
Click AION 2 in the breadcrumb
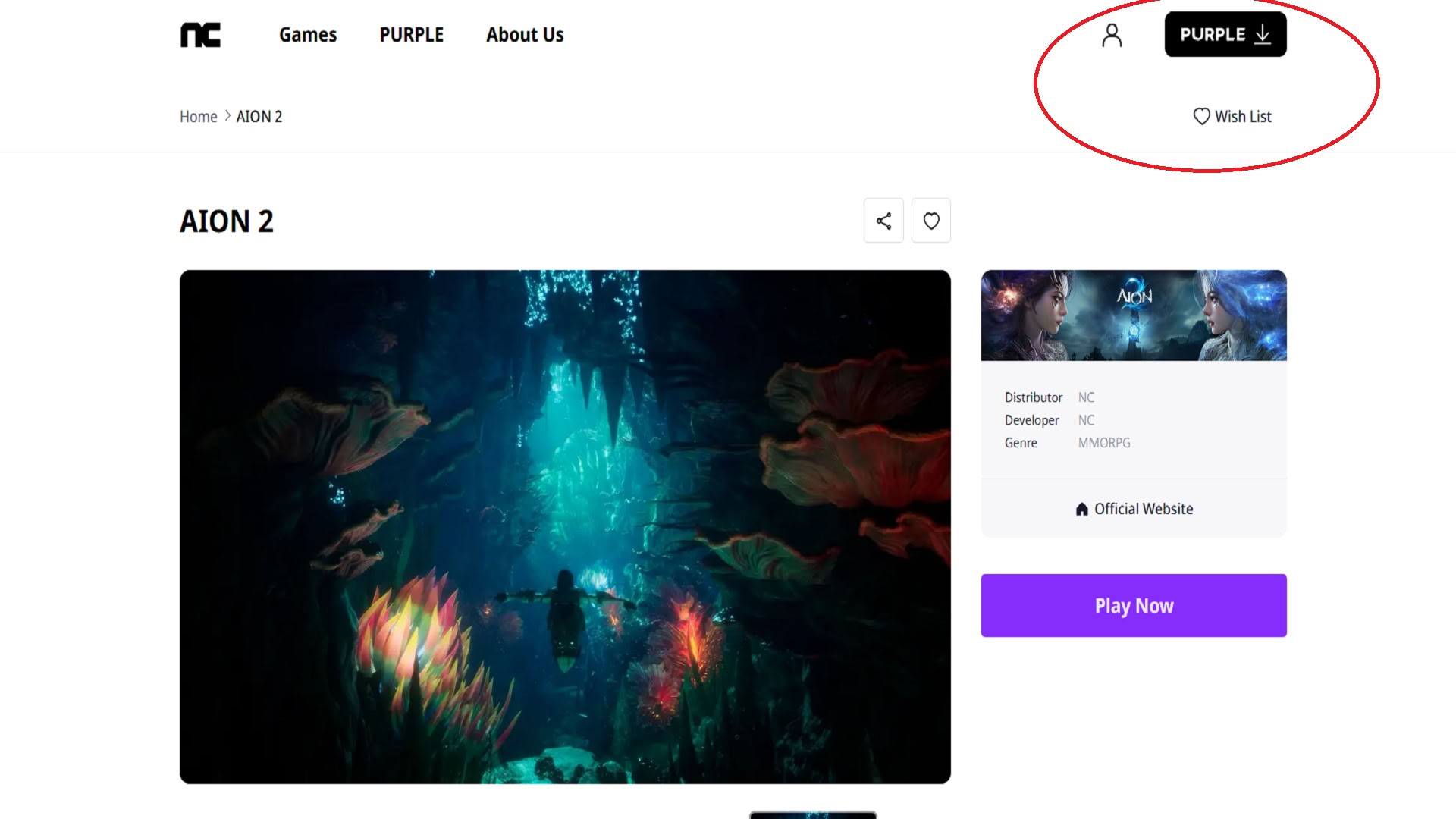[259, 116]
